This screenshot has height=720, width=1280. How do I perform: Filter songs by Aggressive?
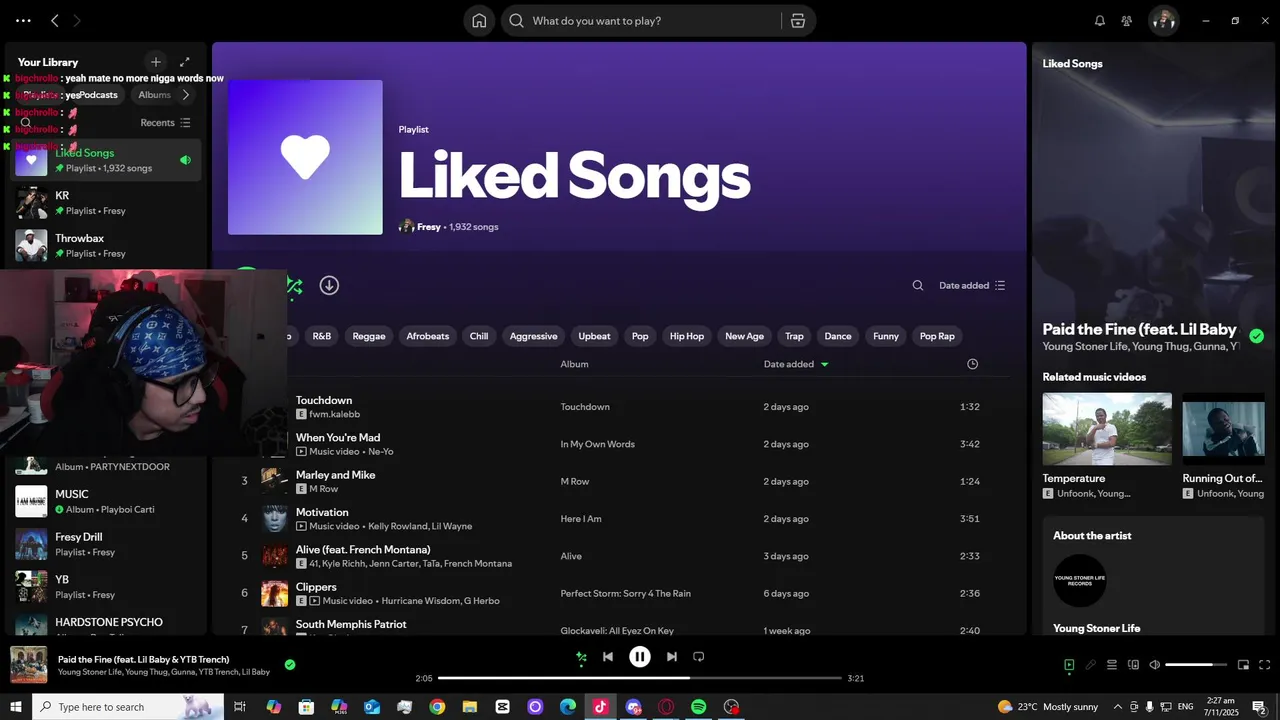[x=534, y=336]
